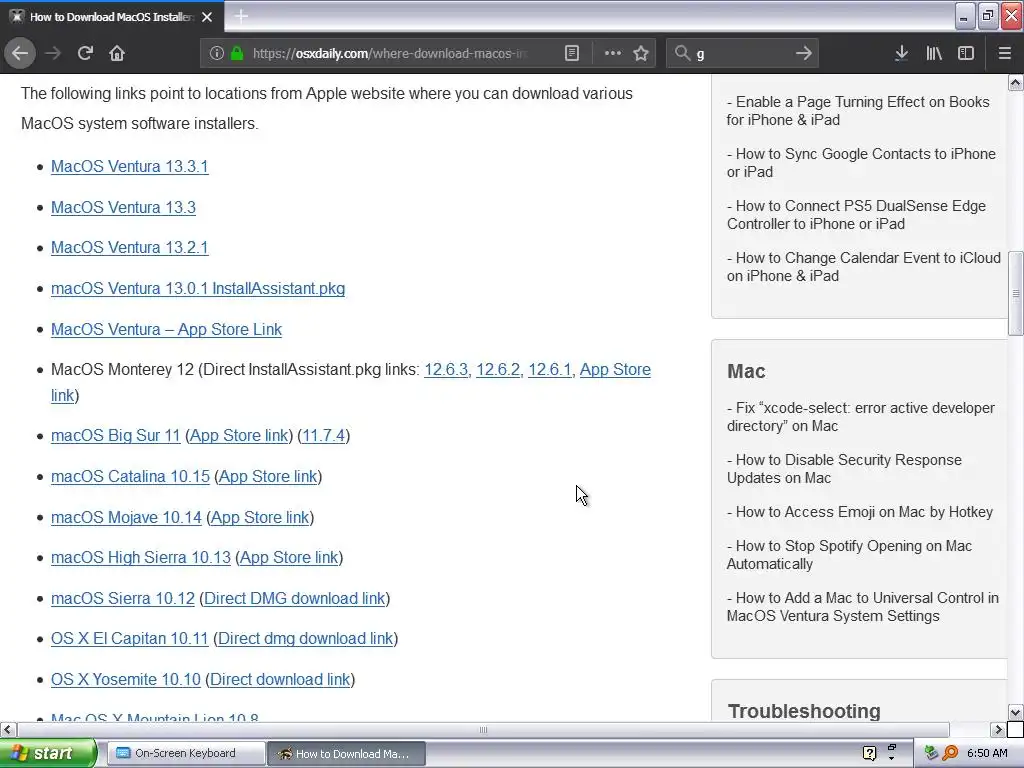This screenshot has height=768, width=1024.
Task: Open Enable a Page Turning Effect article
Action: point(858,111)
